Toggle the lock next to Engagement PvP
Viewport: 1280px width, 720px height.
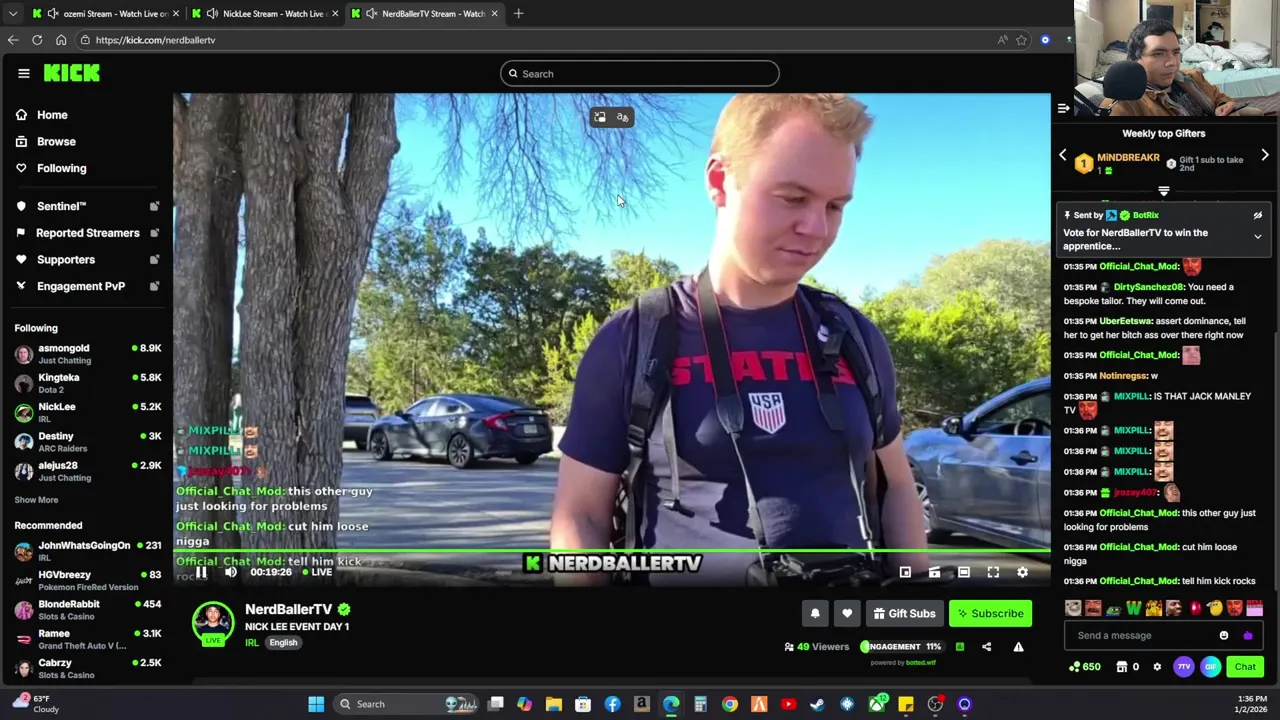(154, 286)
